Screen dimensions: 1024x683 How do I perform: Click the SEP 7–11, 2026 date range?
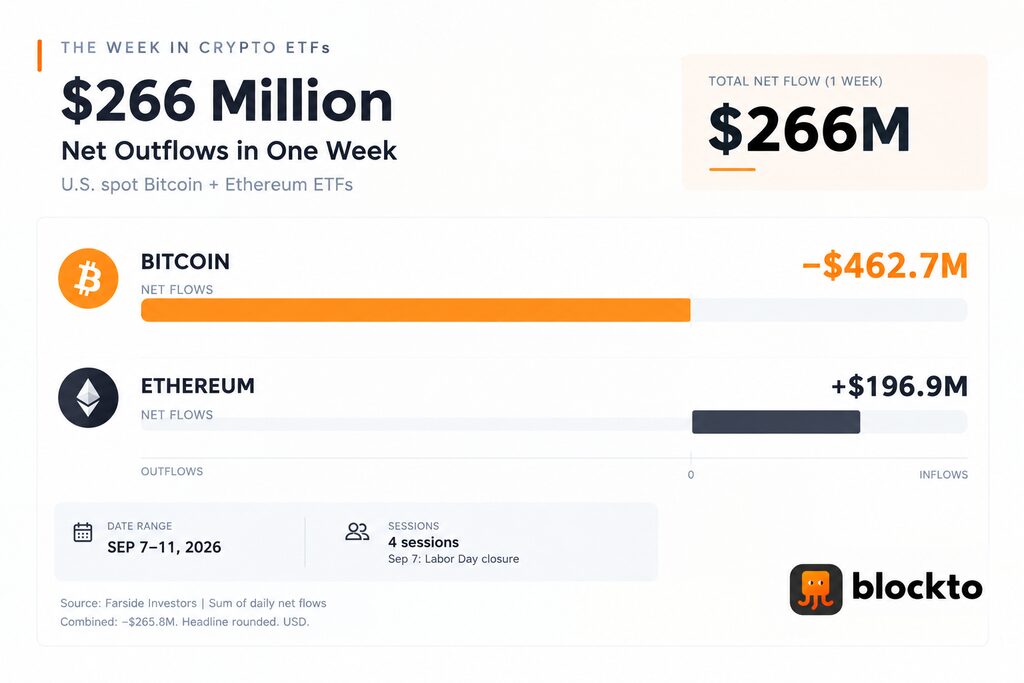tap(164, 547)
